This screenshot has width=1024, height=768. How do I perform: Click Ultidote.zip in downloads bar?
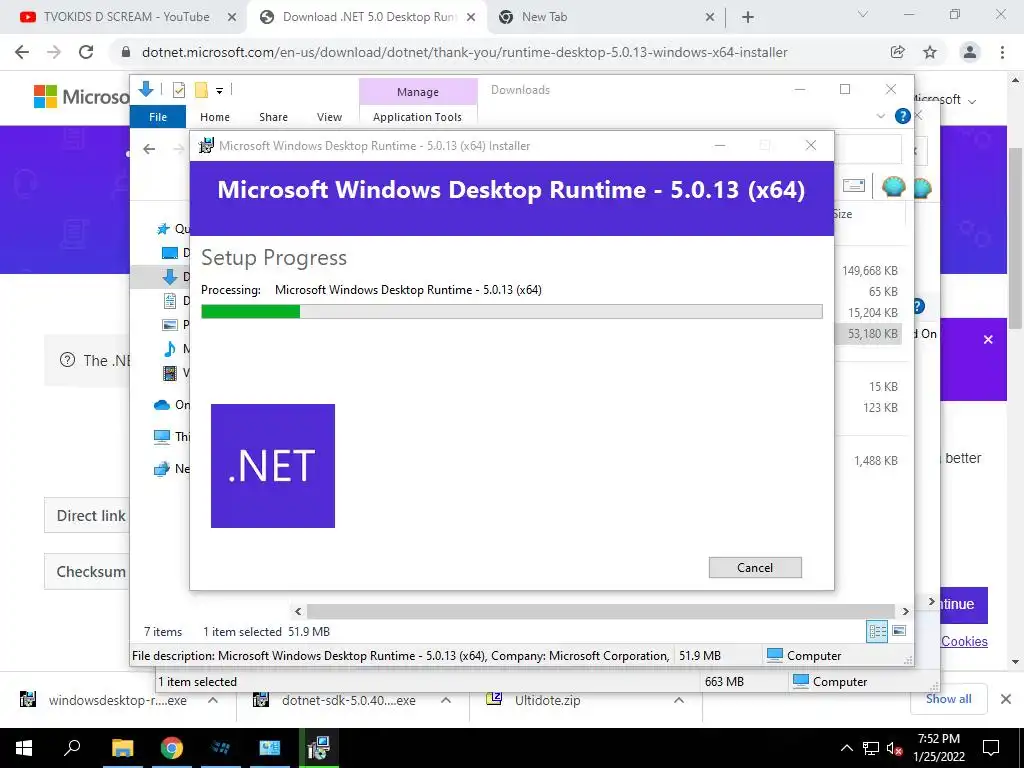pos(547,700)
